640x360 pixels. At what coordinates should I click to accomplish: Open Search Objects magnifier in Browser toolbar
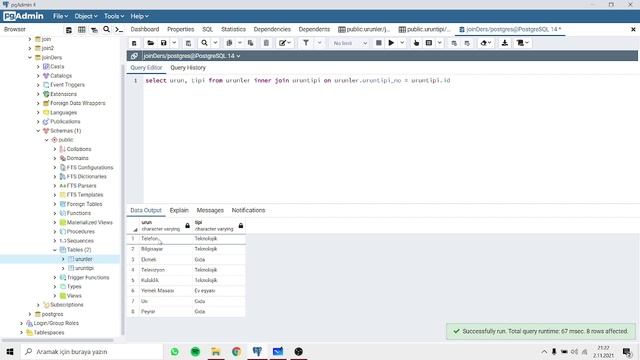pyautogui.click(x=107, y=29)
